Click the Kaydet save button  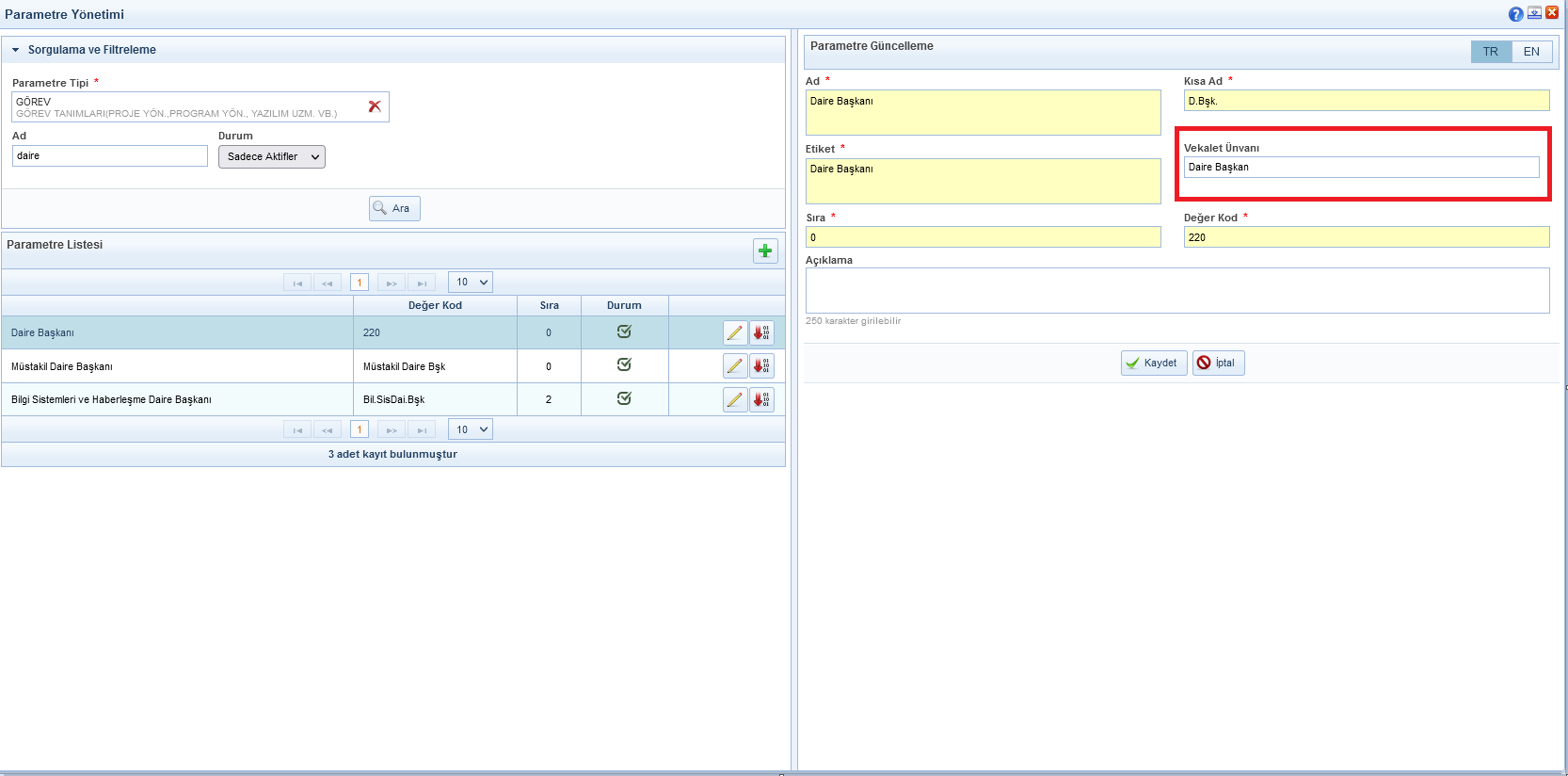1153,364
